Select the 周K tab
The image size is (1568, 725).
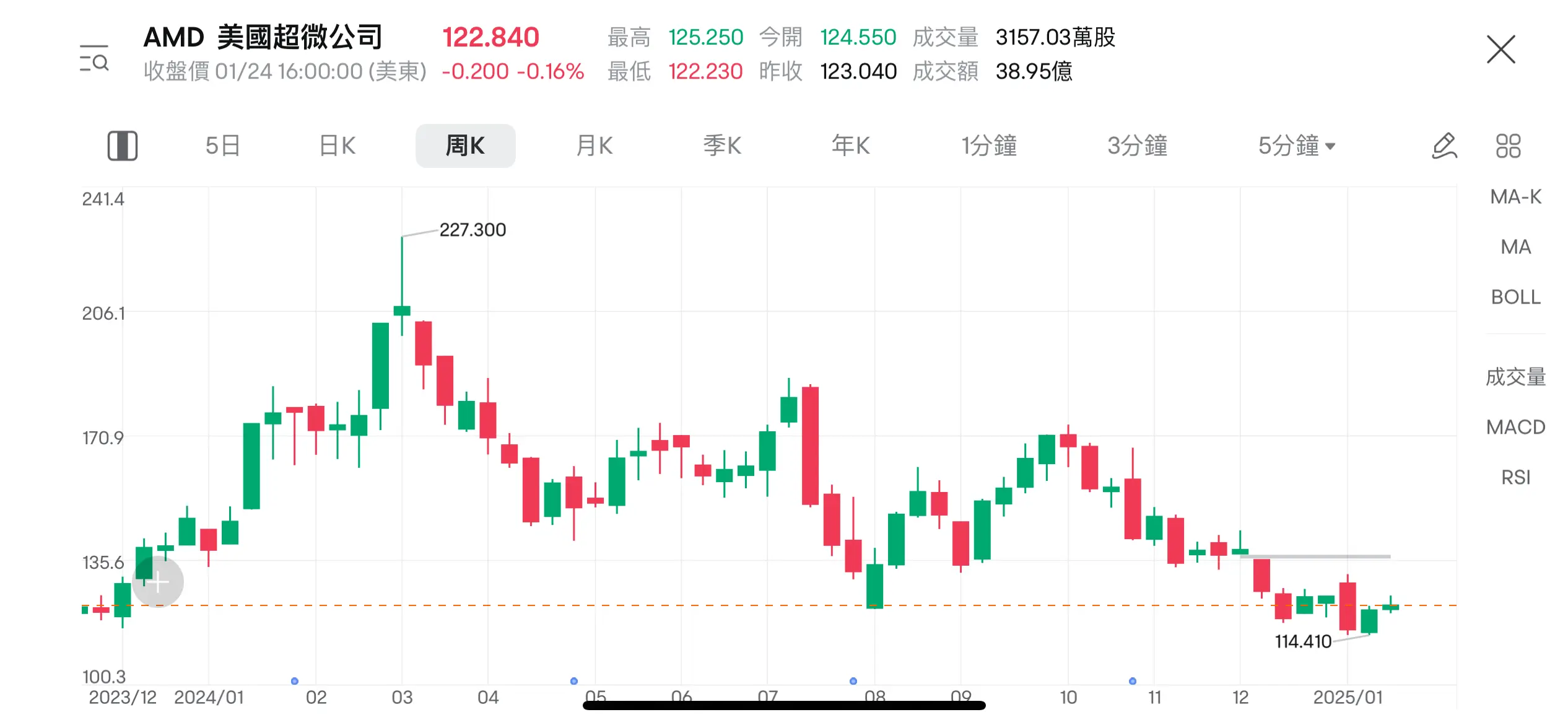point(466,146)
